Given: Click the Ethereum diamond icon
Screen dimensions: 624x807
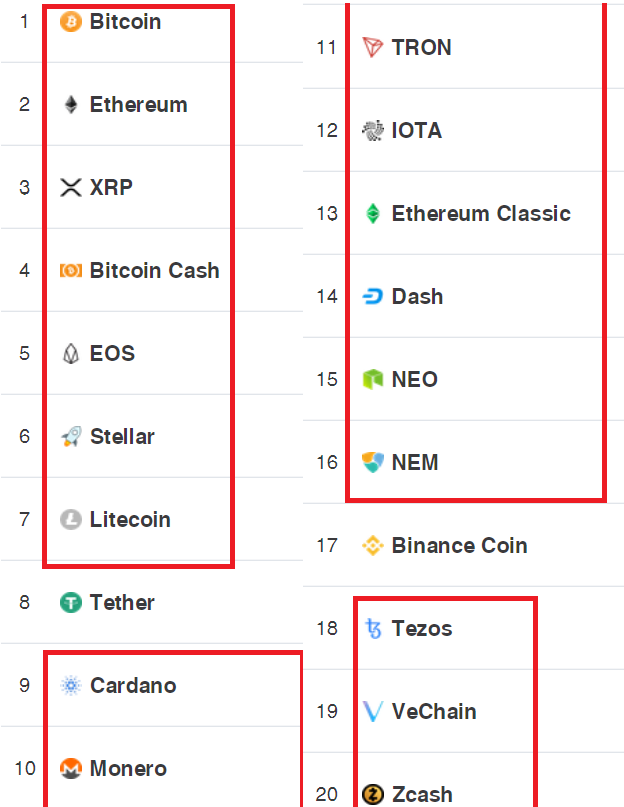Looking at the screenshot, I should pos(71,104).
